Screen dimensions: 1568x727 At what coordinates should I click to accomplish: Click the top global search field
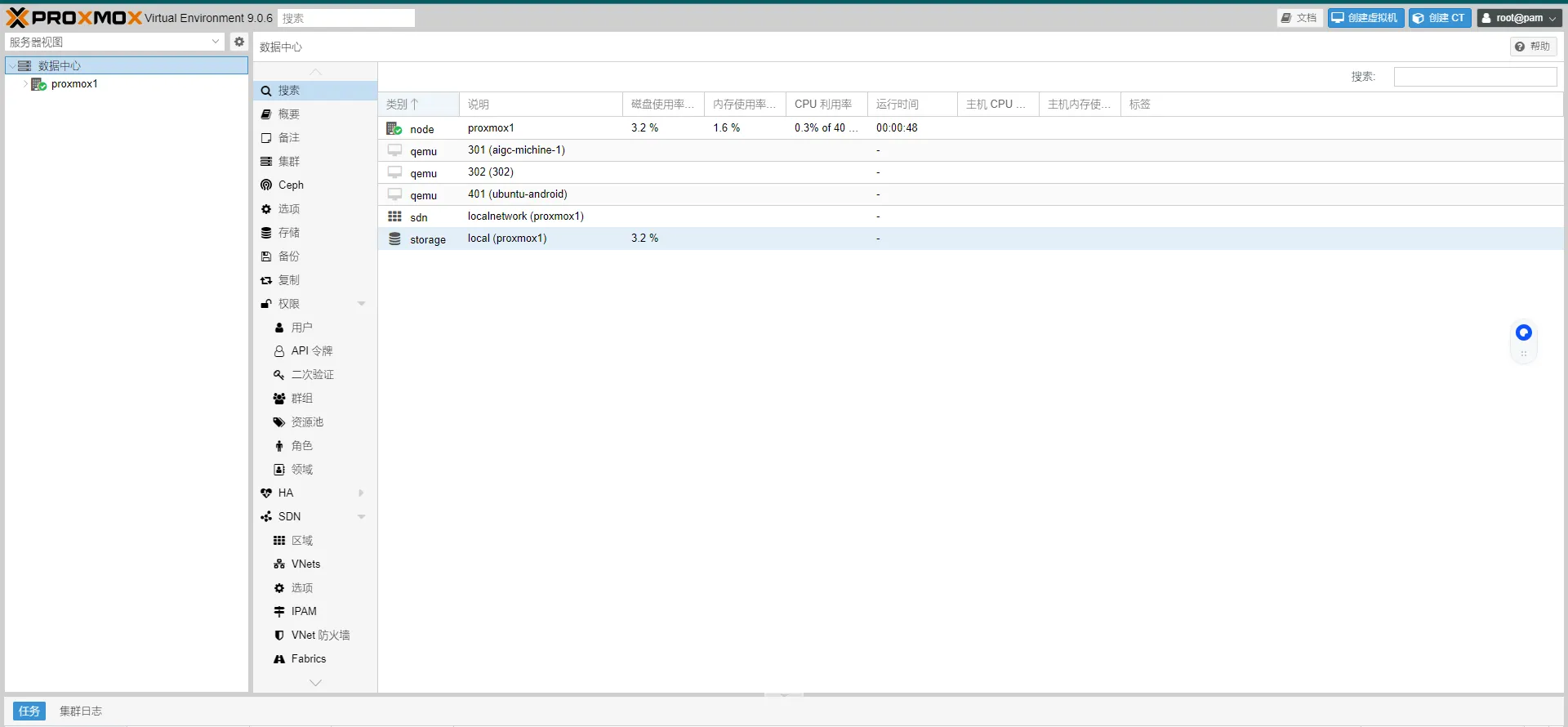[346, 18]
